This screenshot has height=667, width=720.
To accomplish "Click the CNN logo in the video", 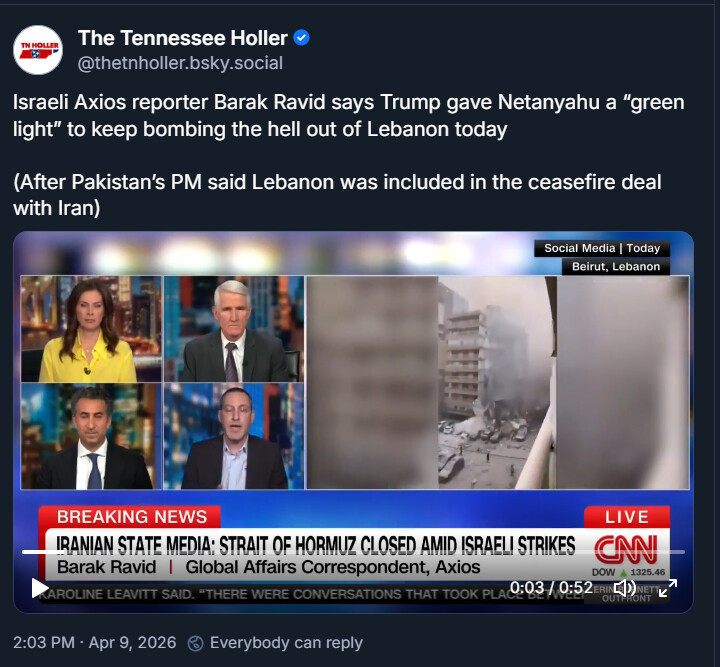I will (626, 549).
